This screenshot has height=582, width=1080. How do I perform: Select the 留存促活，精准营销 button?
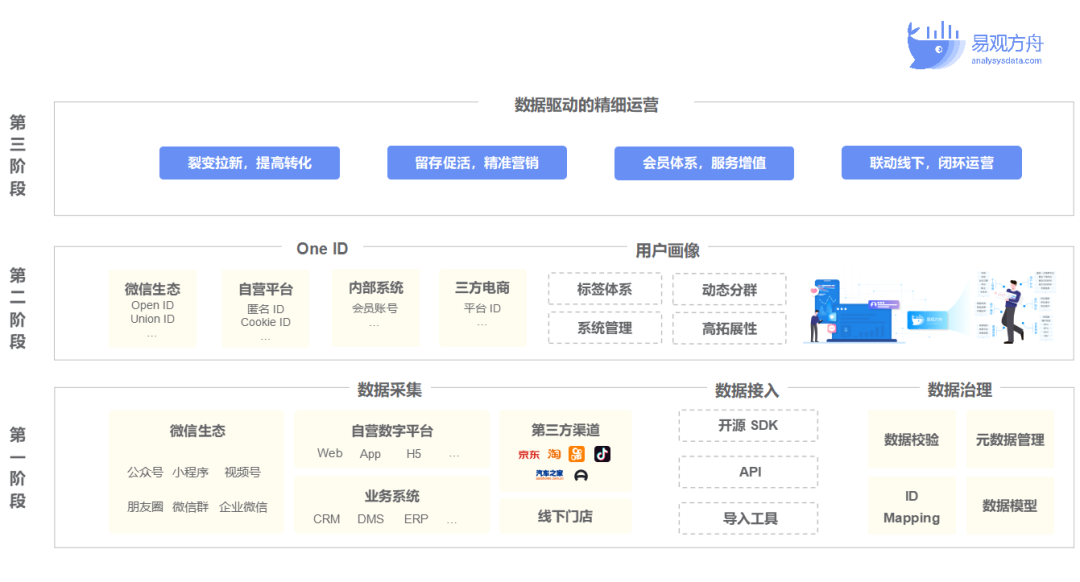point(477,163)
